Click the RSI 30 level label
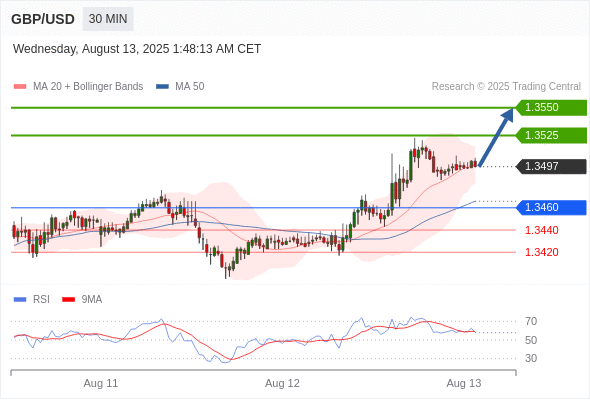590x400 pixels. click(531, 358)
